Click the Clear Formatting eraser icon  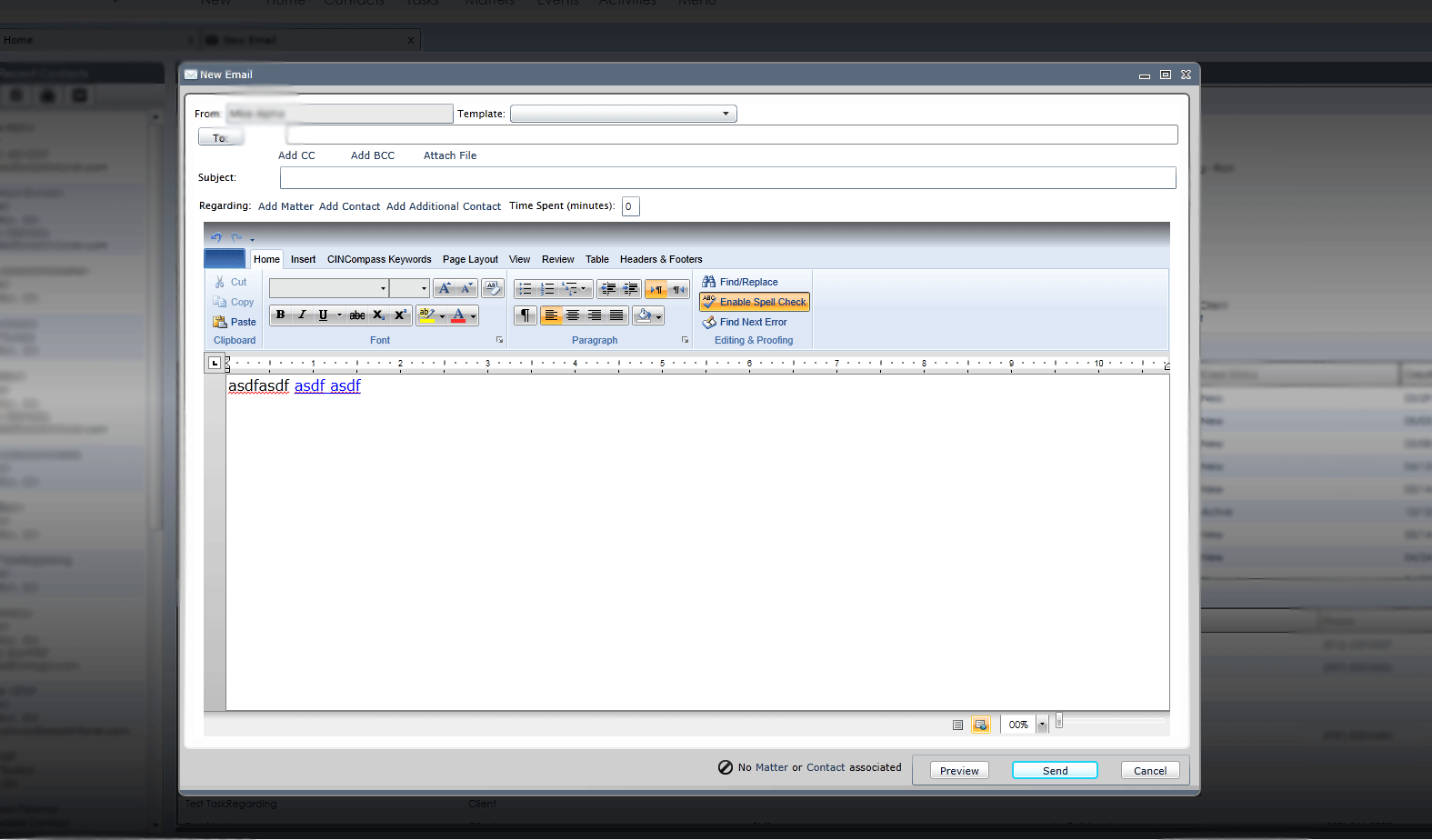point(493,288)
